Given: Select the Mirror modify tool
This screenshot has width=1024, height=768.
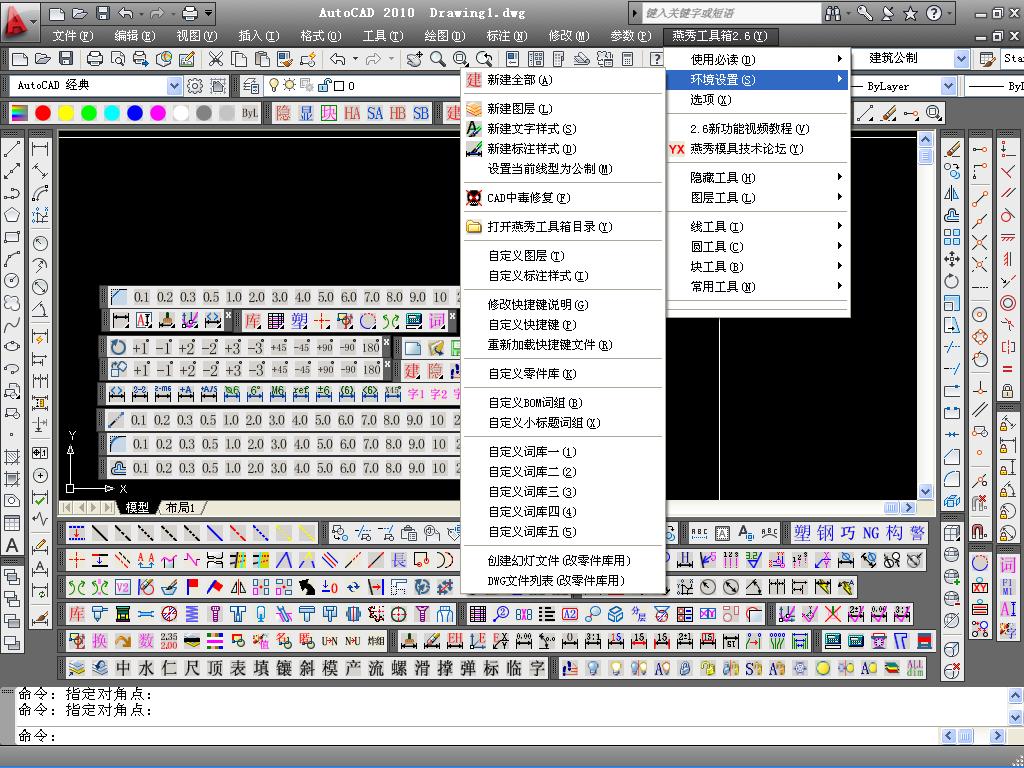Looking at the screenshot, I should point(953,193).
